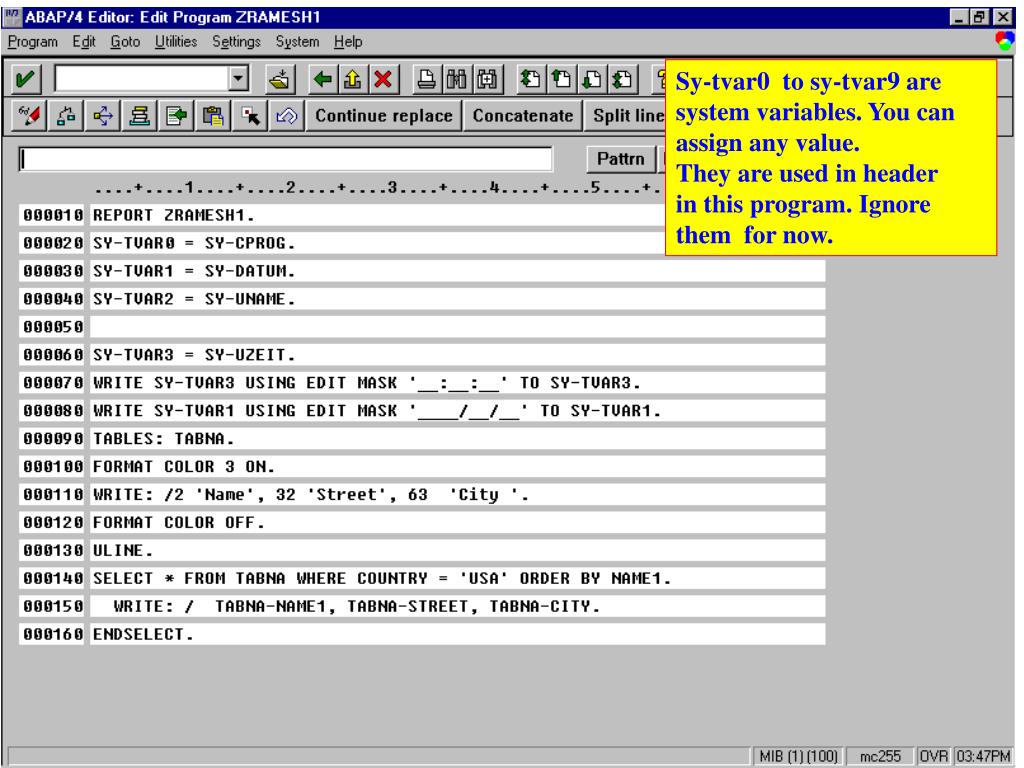
Task: Click the window system menu icon in title bar
Action: 11,17
